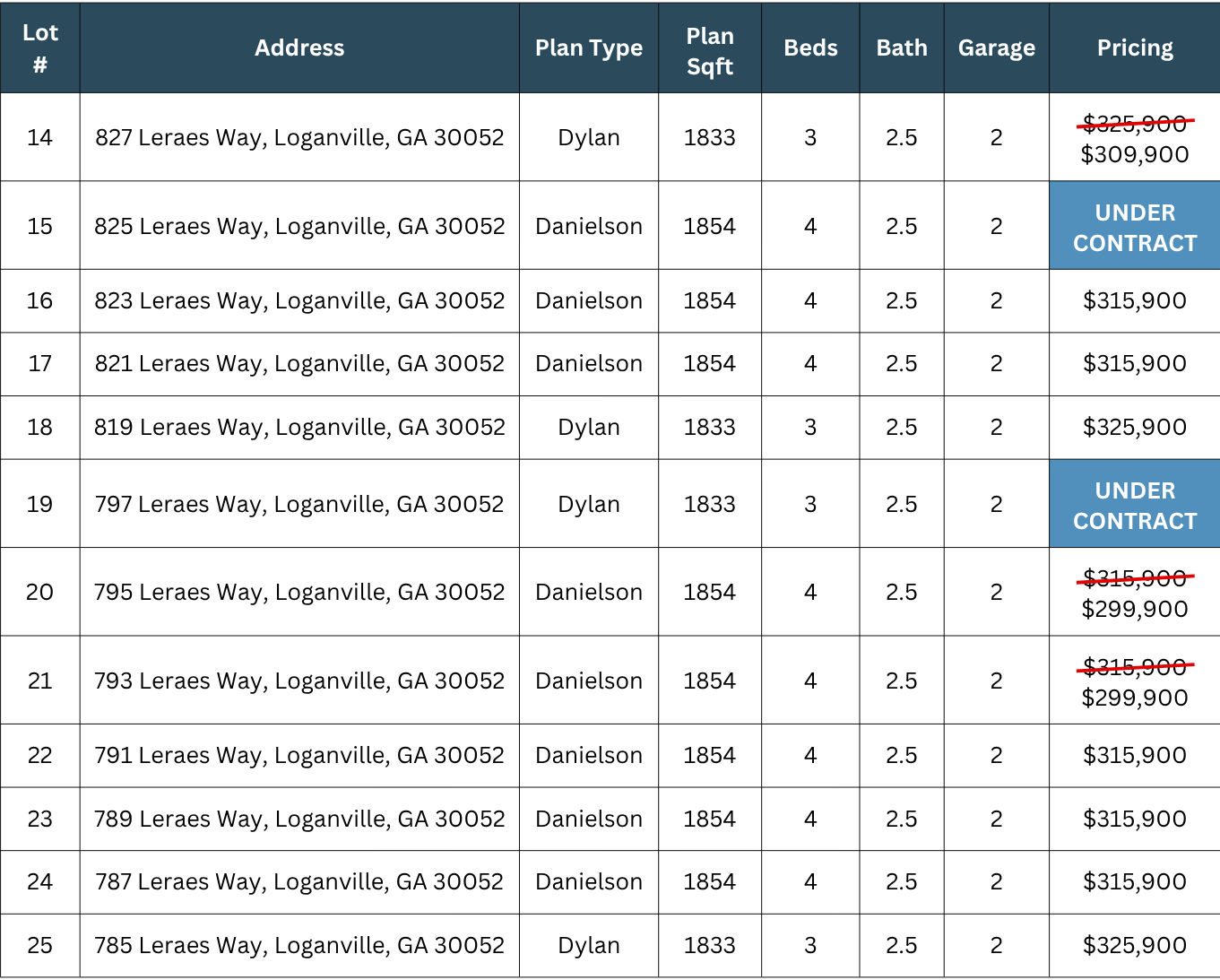
Task: Click Dylan plan type for lot 25
Action: tap(589, 945)
